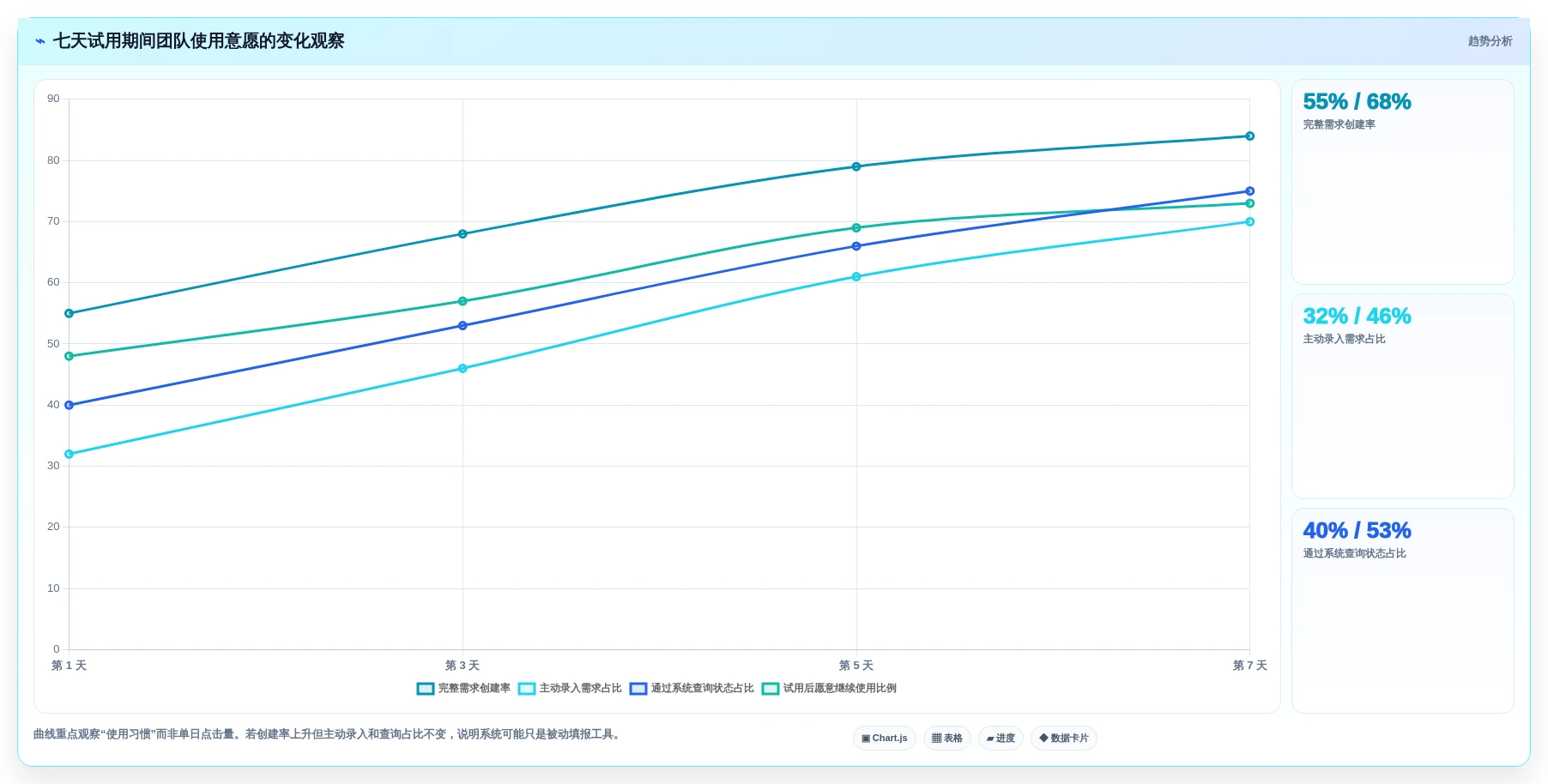This screenshot has width=1548, height=784.
Task: Click the 表格 chip
Action: tap(946, 738)
